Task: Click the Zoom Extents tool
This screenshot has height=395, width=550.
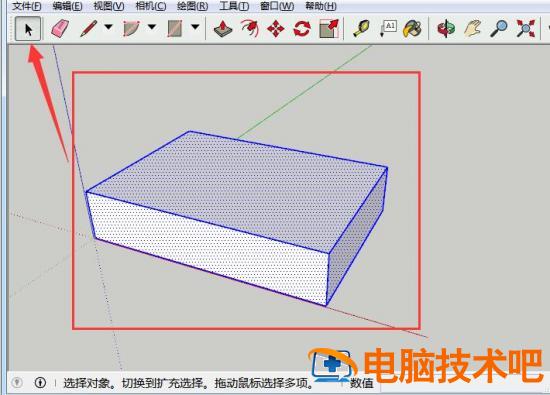Action: pos(525,28)
